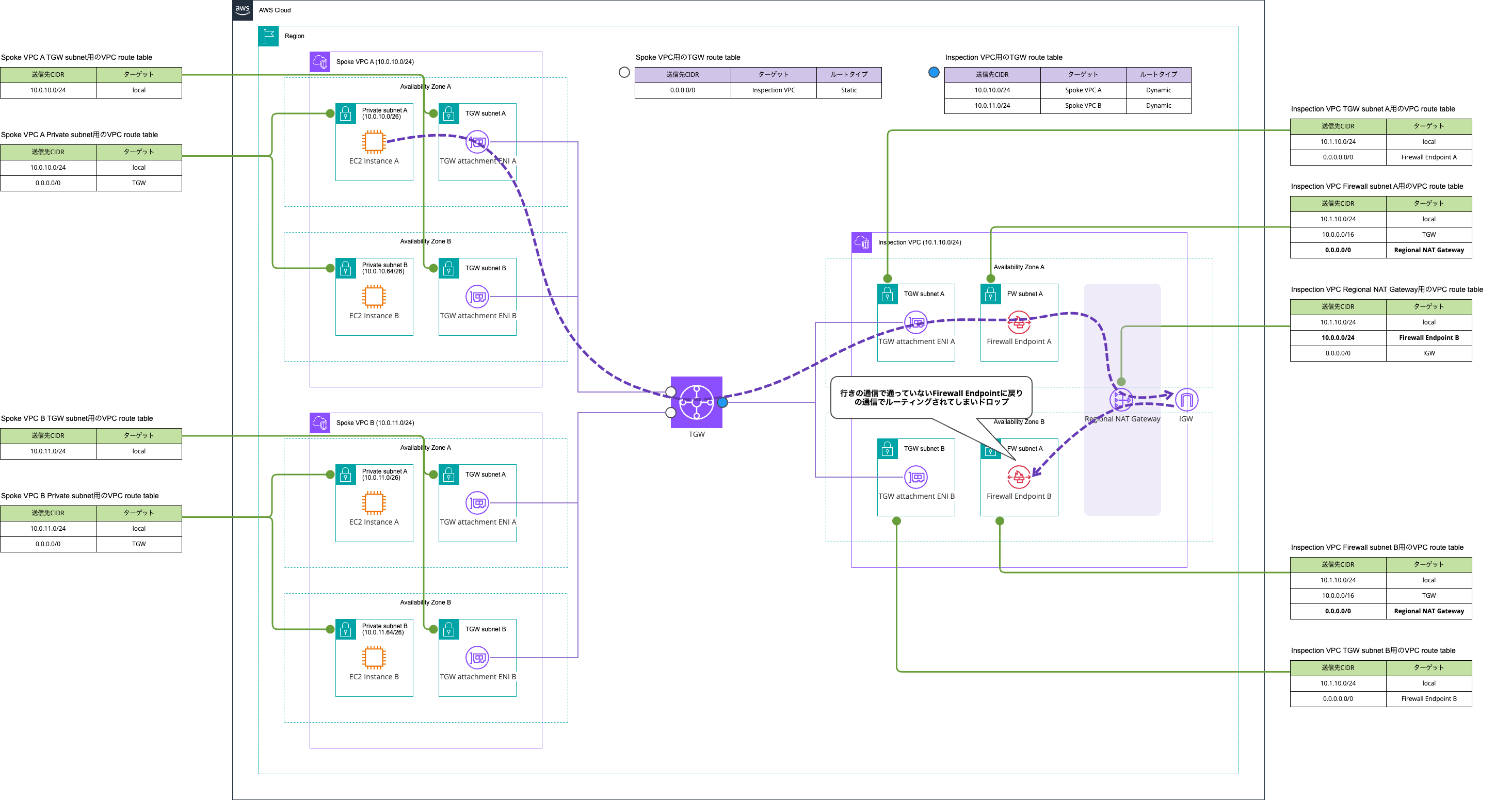Click 'IGW' target cell in NAT Gateway route table
Viewport: 1512px width, 800px height.
pyautogui.click(x=1428, y=353)
